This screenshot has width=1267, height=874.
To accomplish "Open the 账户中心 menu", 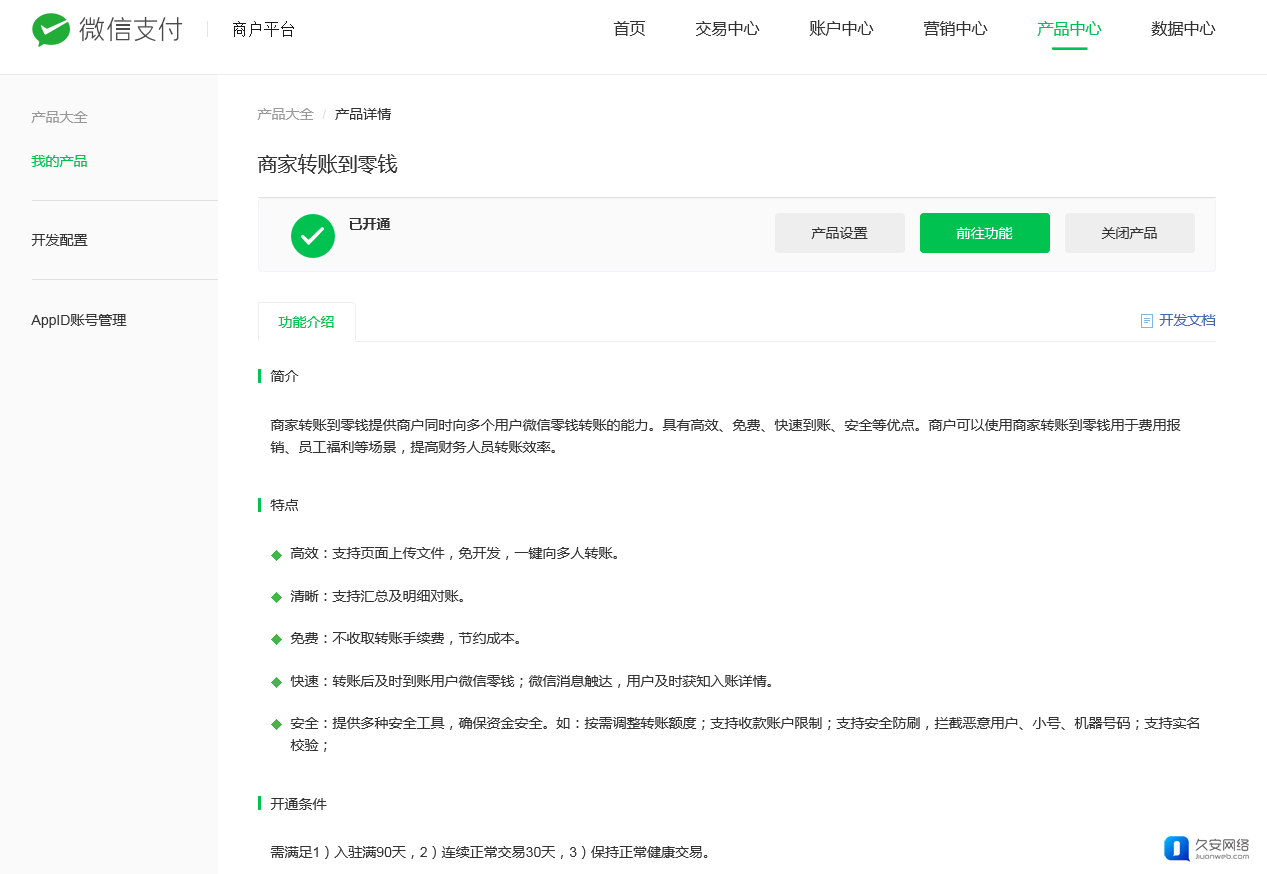I will [841, 29].
